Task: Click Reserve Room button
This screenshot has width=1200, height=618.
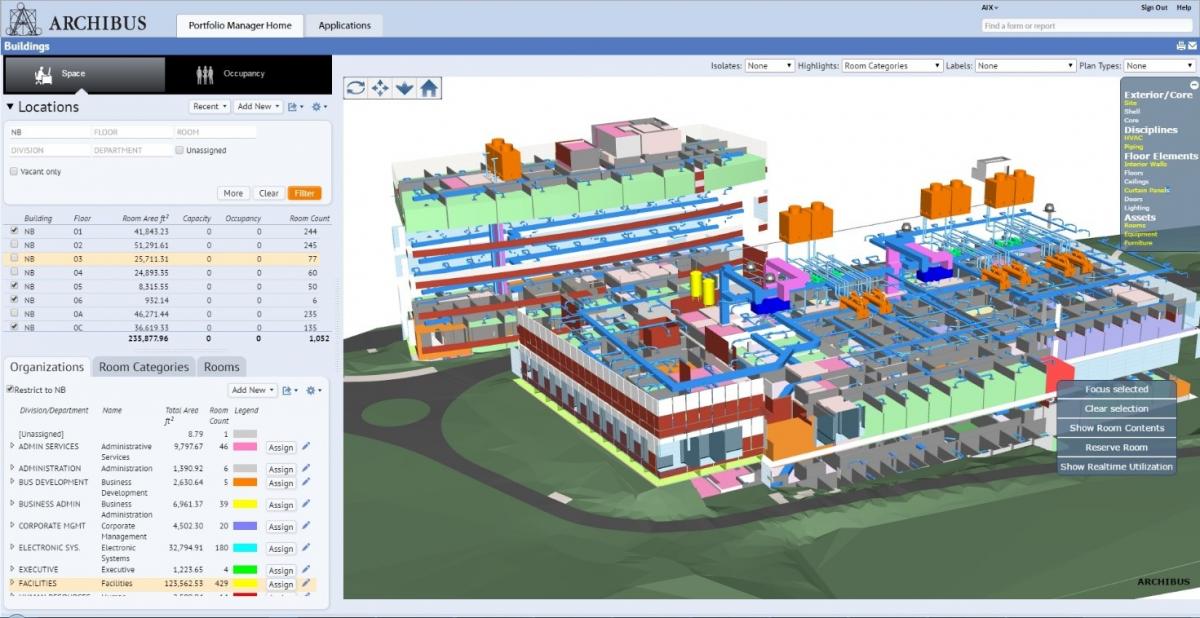Action: [x=1117, y=447]
